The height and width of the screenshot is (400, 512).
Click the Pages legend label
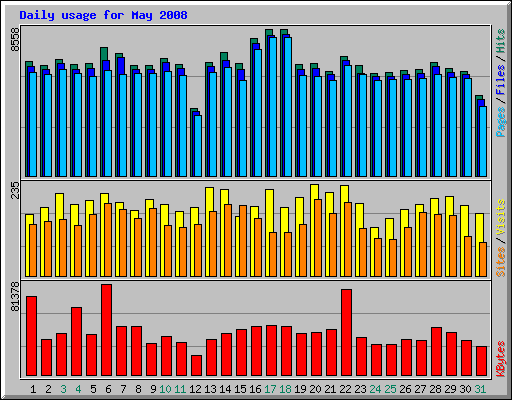point(501,122)
